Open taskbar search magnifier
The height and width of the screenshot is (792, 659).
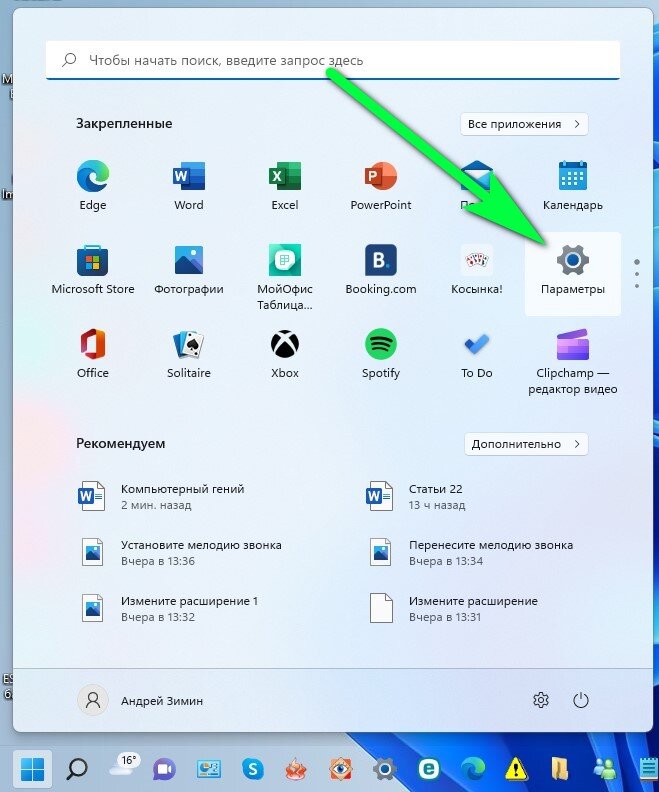pyautogui.click(x=77, y=769)
